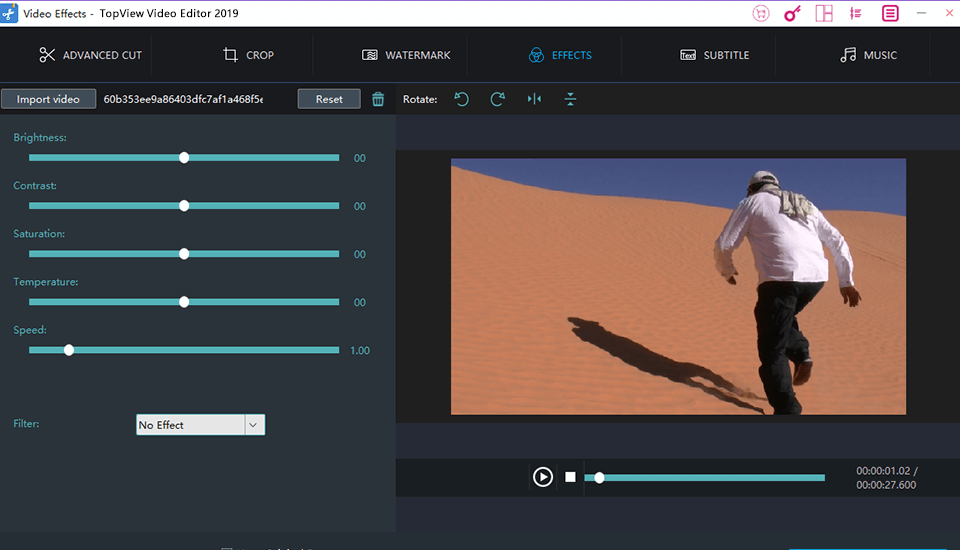Go to the Subtitle tab
The height and width of the screenshot is (550, 960).
[x=714, y=55]
